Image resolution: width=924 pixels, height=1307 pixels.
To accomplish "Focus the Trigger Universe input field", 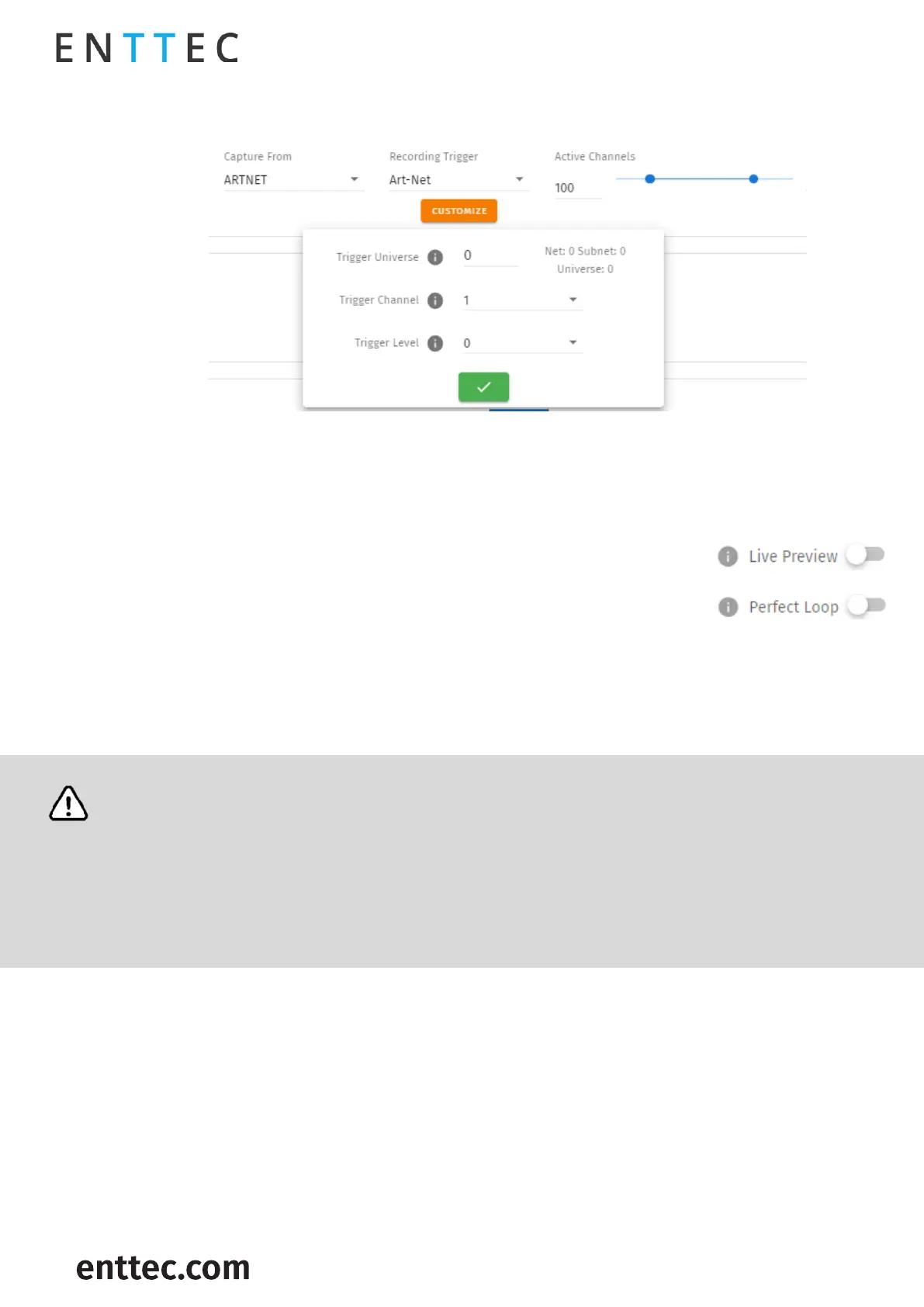I will click(490, 255).
